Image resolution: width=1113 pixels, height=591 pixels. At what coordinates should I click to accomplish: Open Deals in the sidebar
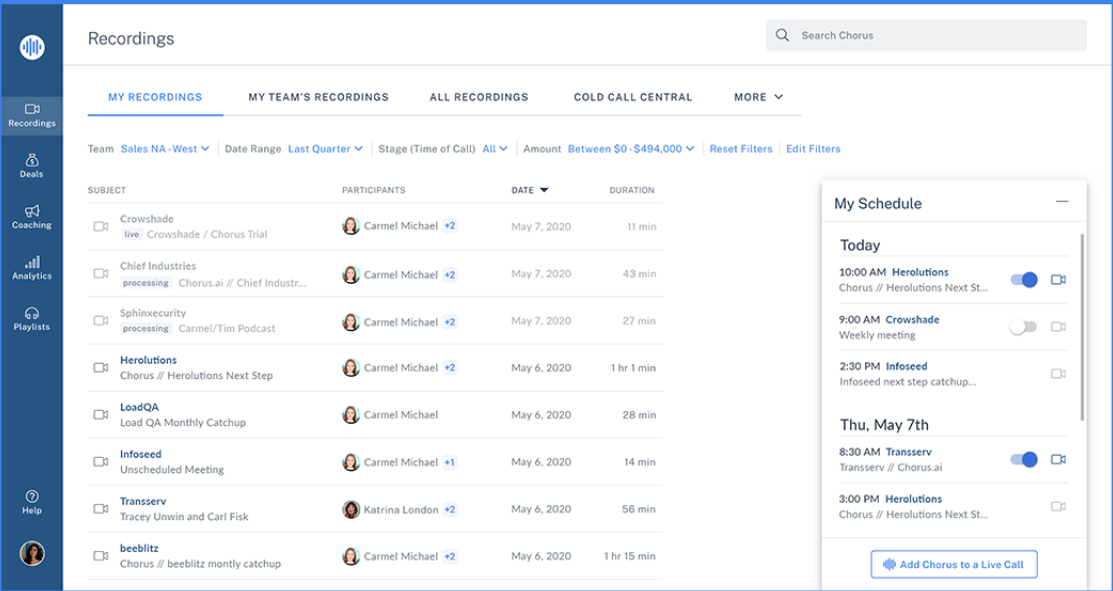(31, 165)
